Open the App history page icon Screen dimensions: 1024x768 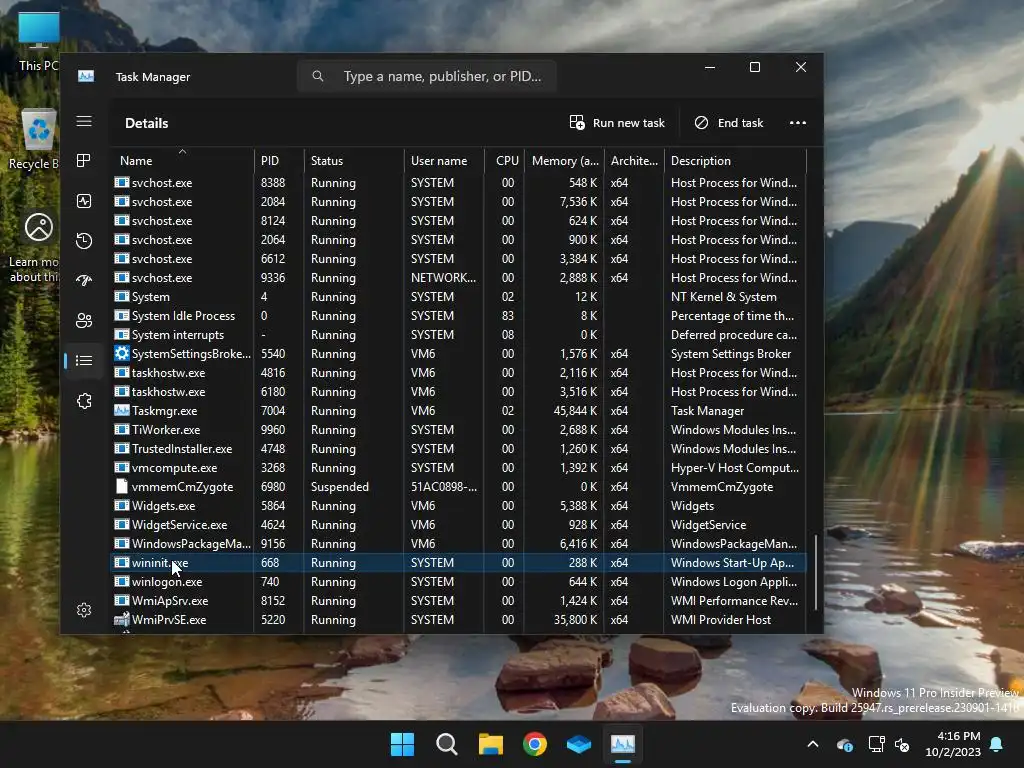tap(84, 241)
